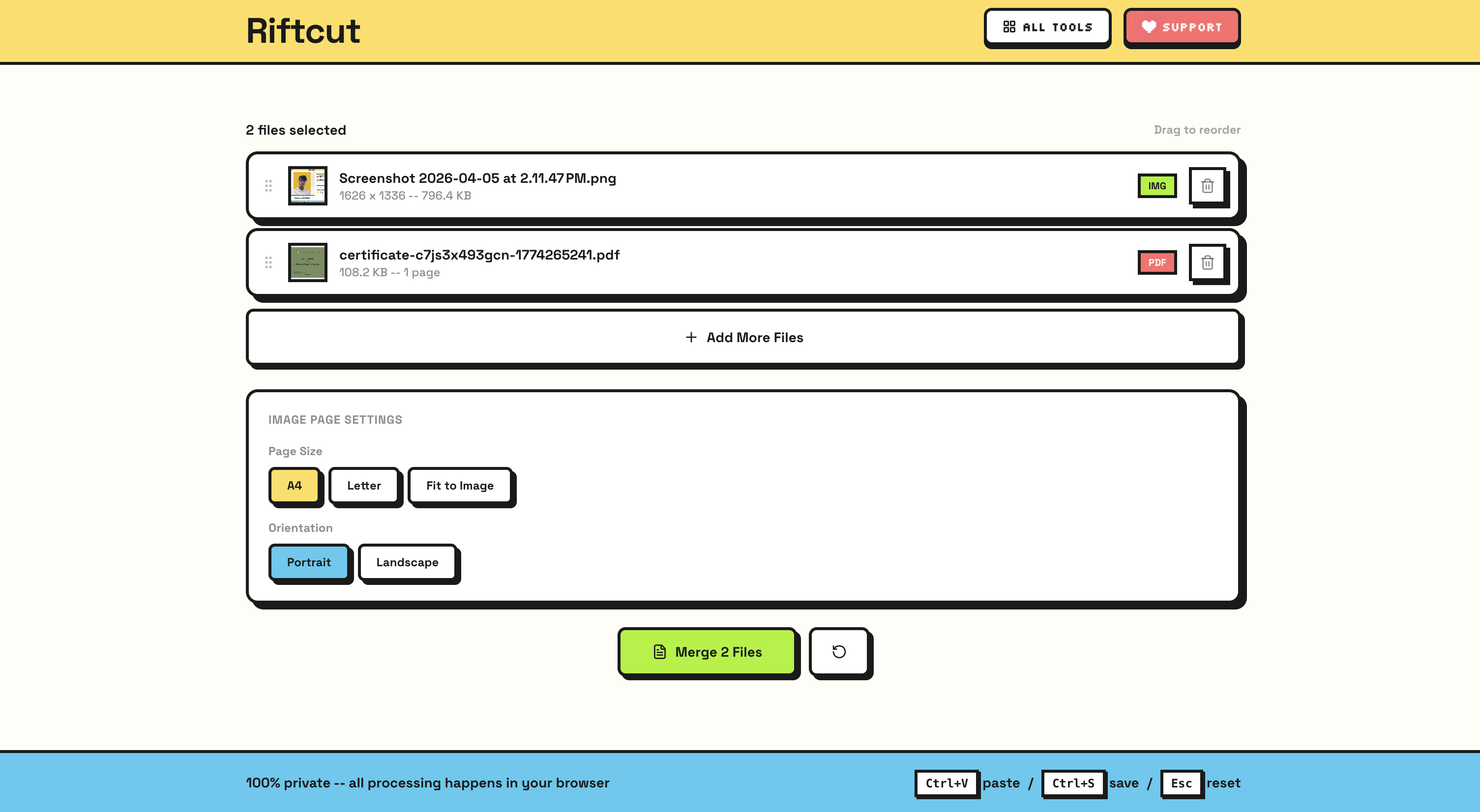This screenshot has width=1480, height=812.
Task: Click the drag handle of the Screenshot PNG row
Action: (x=268, y=186)
